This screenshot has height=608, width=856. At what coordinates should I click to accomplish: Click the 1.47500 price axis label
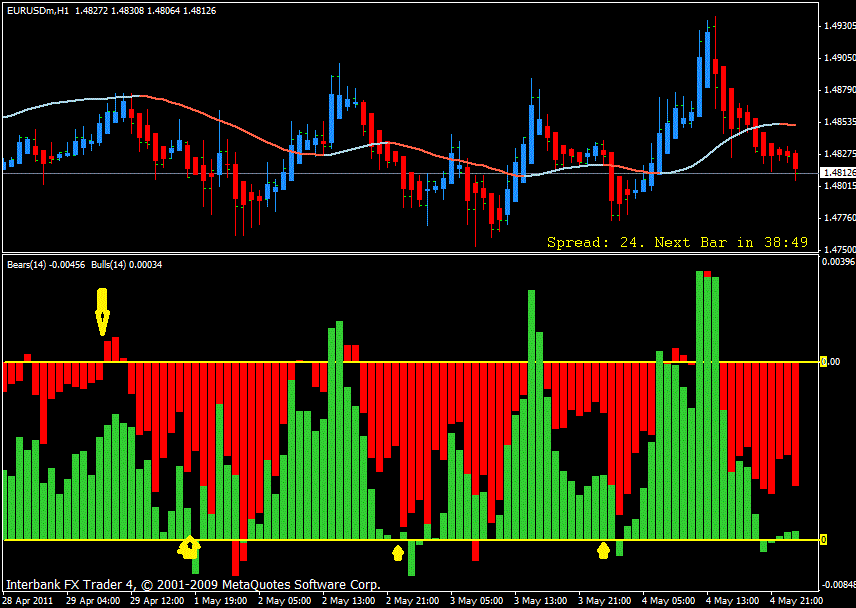840,249
